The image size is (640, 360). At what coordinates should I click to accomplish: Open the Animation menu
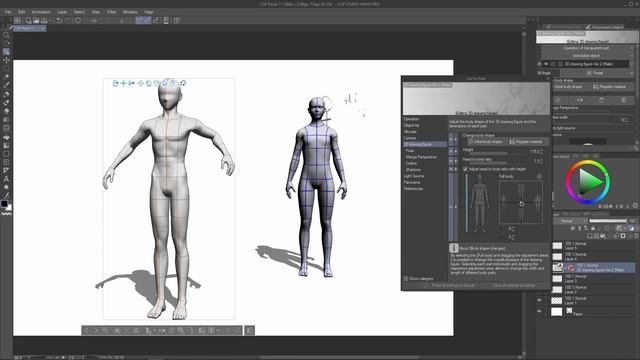pos(41,12)
